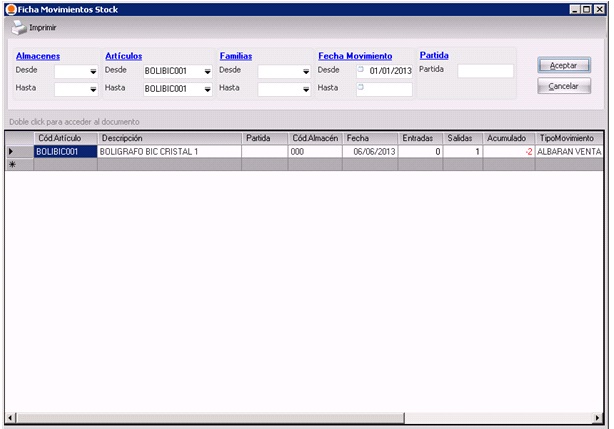Open the Almacenes link
This screenshot has width=614, height=429.
tap(38, 57)
